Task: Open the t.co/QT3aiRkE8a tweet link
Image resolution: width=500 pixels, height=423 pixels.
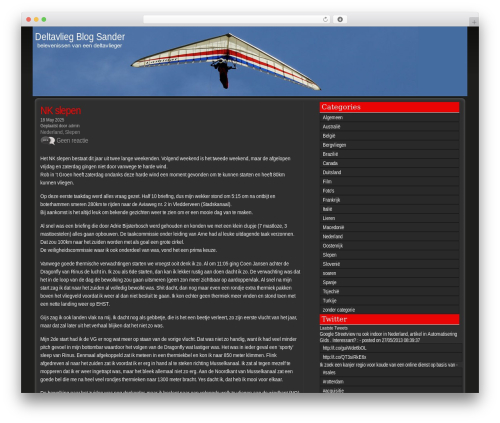Action: (345, 357)
